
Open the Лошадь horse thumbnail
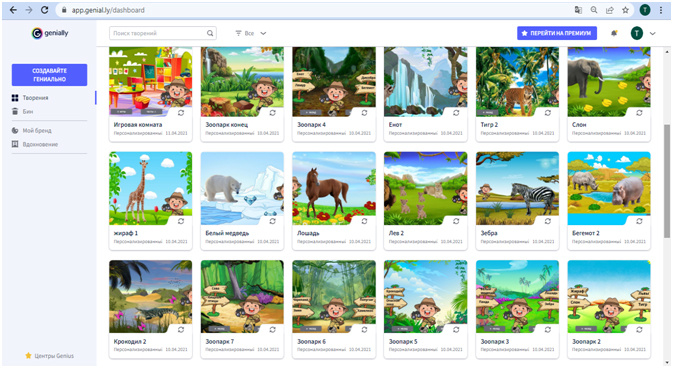(x=334, y=188)
